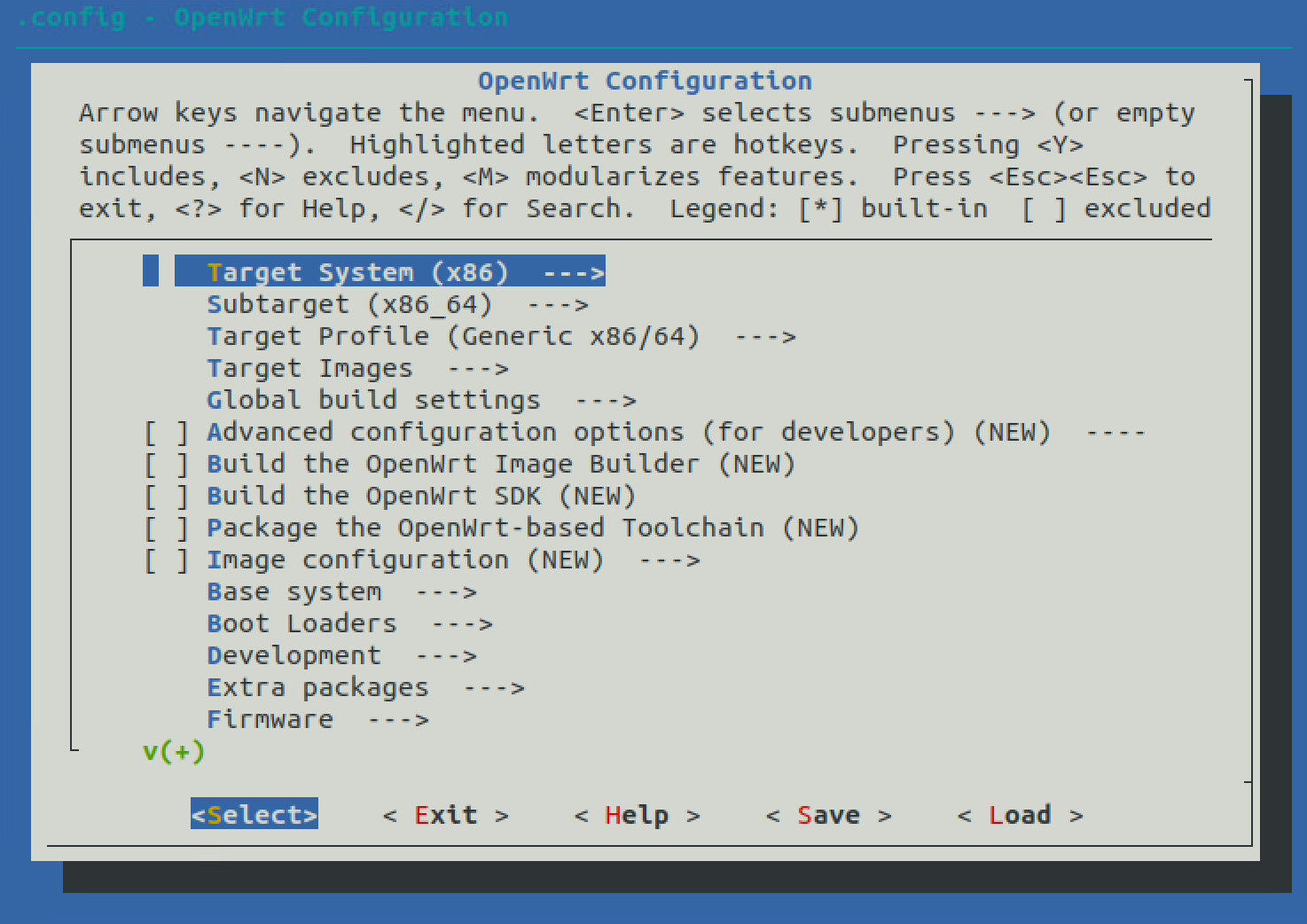The image size is (1307, 924).
Task: Open the Subtarget (x86_64) submenu
Action: tap(397, 304)
